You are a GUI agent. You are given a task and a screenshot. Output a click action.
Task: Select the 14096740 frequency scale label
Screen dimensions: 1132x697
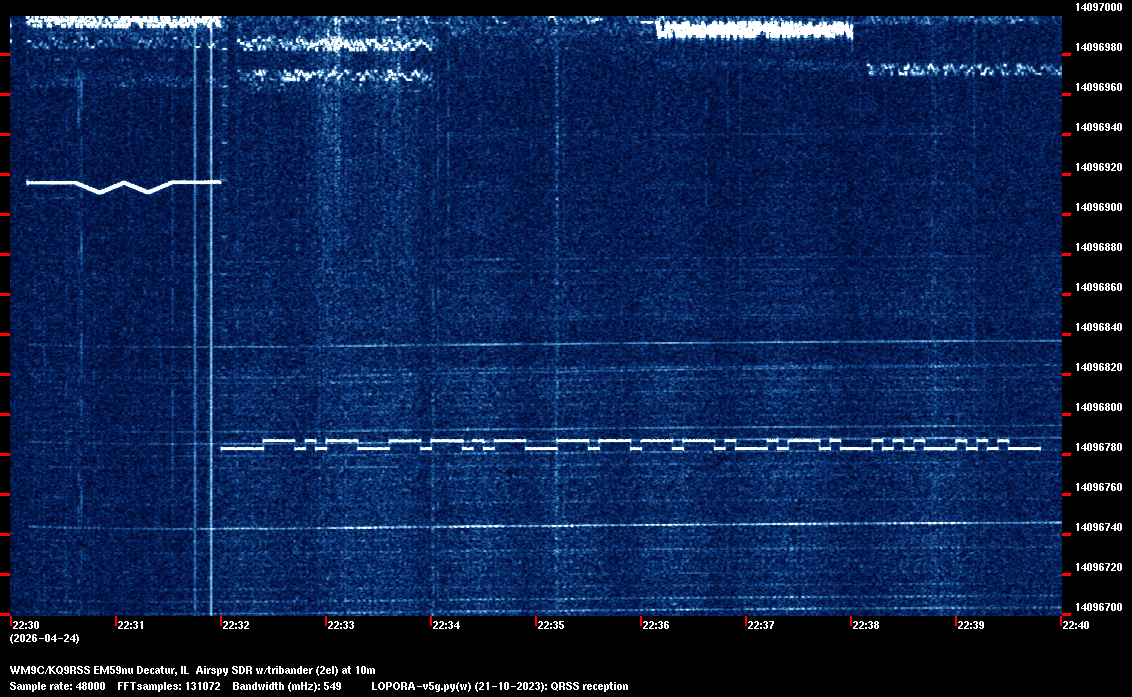(1098, 528)
